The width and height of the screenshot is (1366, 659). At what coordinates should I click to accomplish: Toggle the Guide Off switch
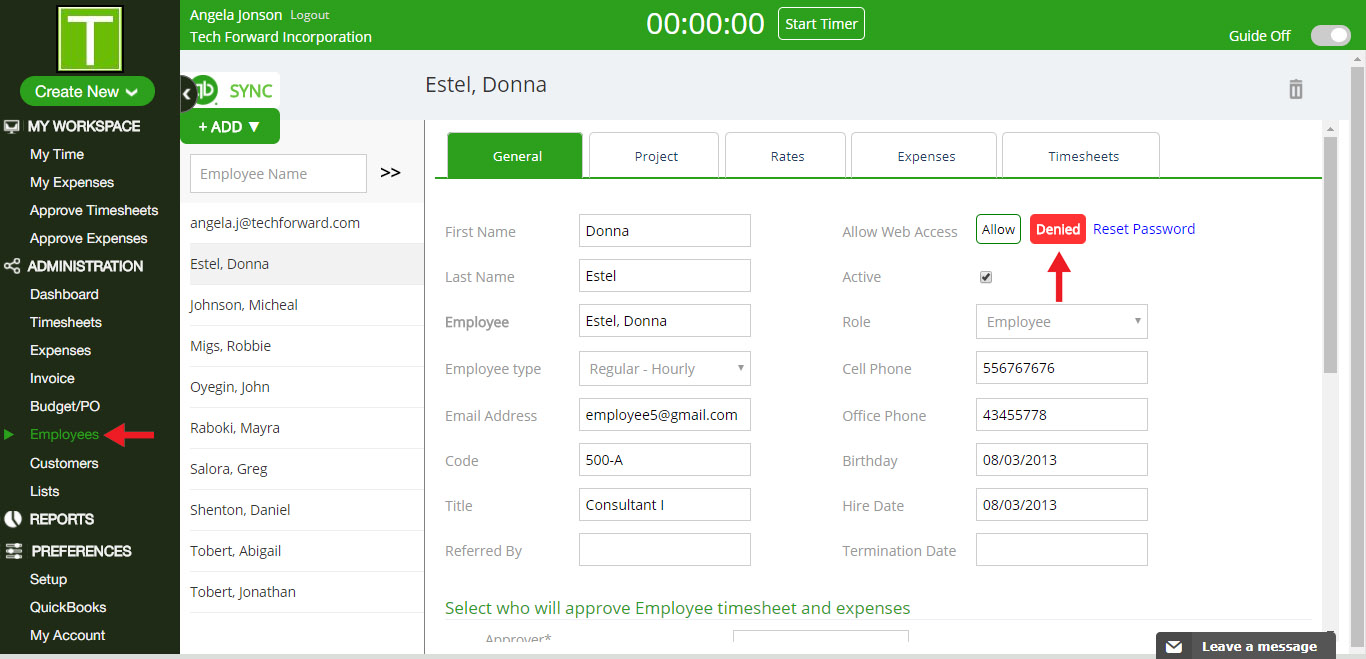tap(1331, 36)
